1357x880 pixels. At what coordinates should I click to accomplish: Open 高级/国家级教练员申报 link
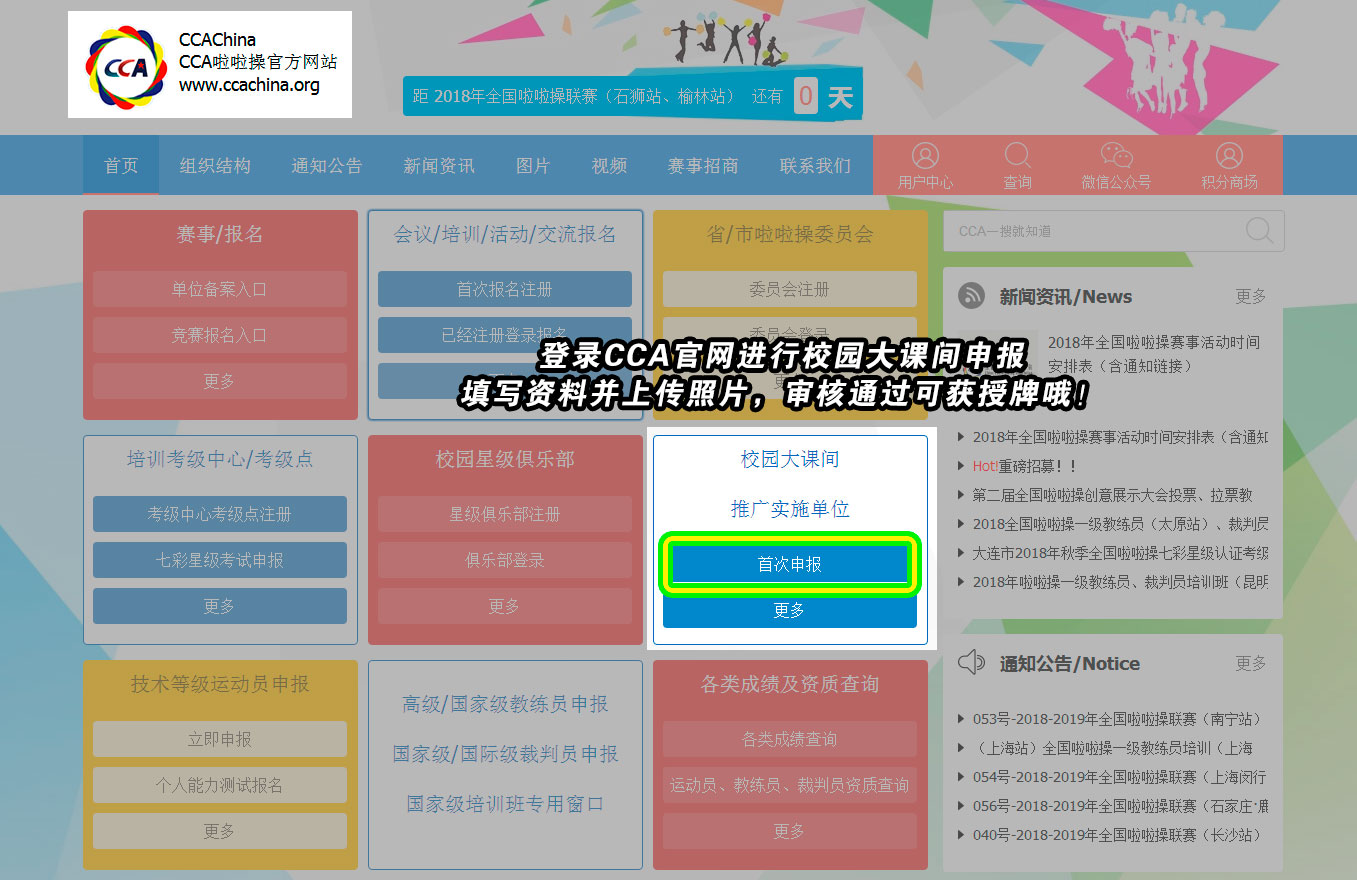point(505,704)
